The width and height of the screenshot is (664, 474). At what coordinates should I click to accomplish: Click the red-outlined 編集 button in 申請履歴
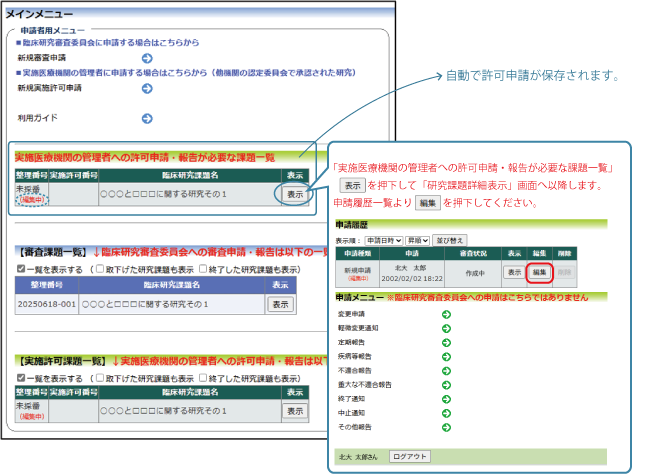point(539,272)
